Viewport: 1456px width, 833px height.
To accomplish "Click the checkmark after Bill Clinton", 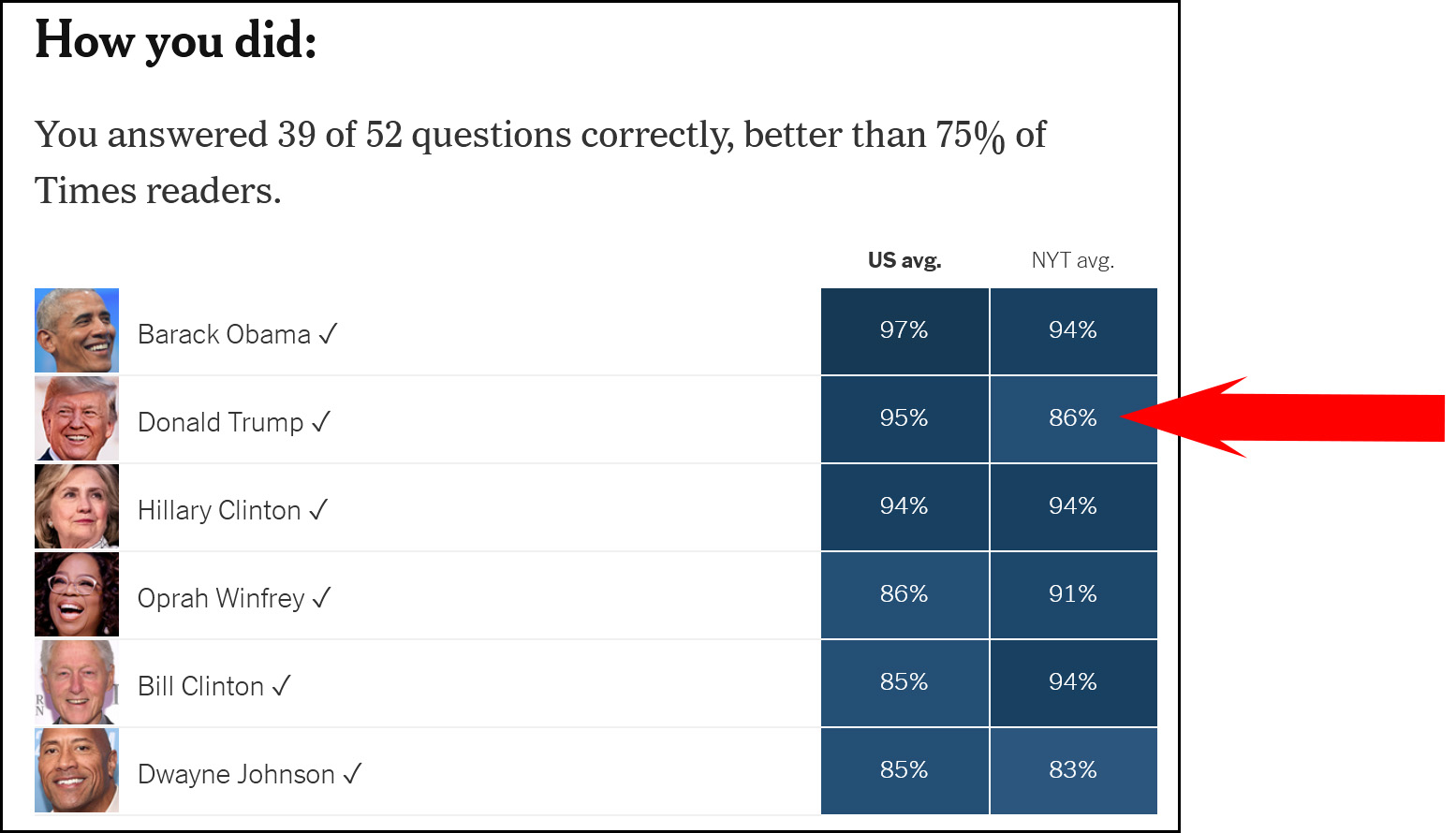I will (281, 686).
